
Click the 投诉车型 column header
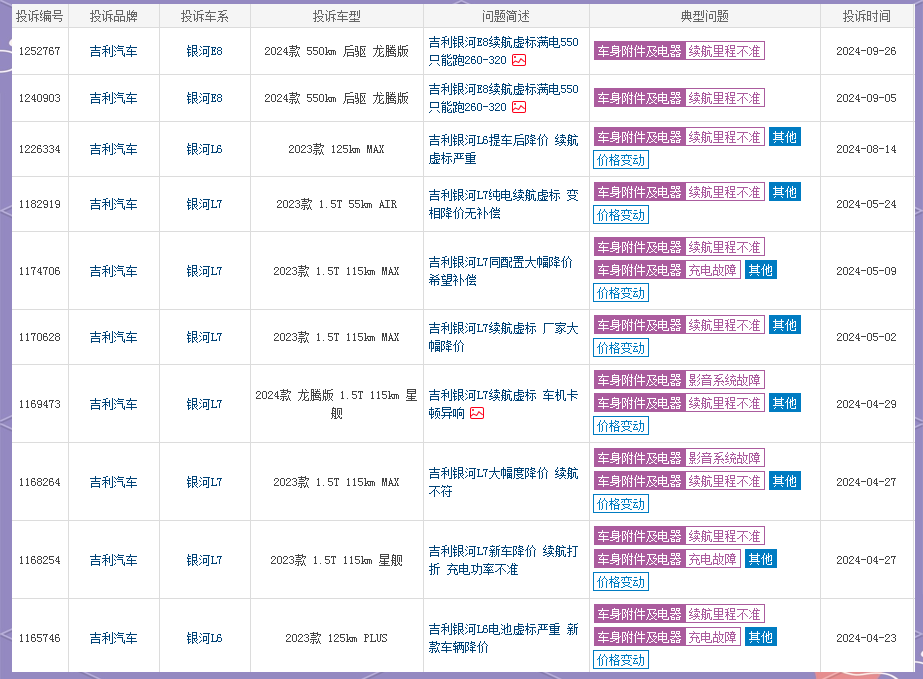pyautogui.click(x=337, y=16)
